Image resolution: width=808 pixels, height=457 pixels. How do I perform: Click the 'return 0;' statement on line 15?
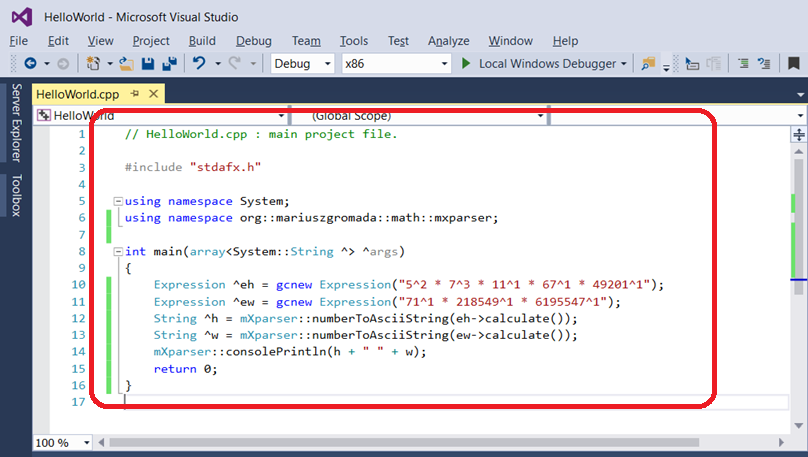(x=186, y=369)
